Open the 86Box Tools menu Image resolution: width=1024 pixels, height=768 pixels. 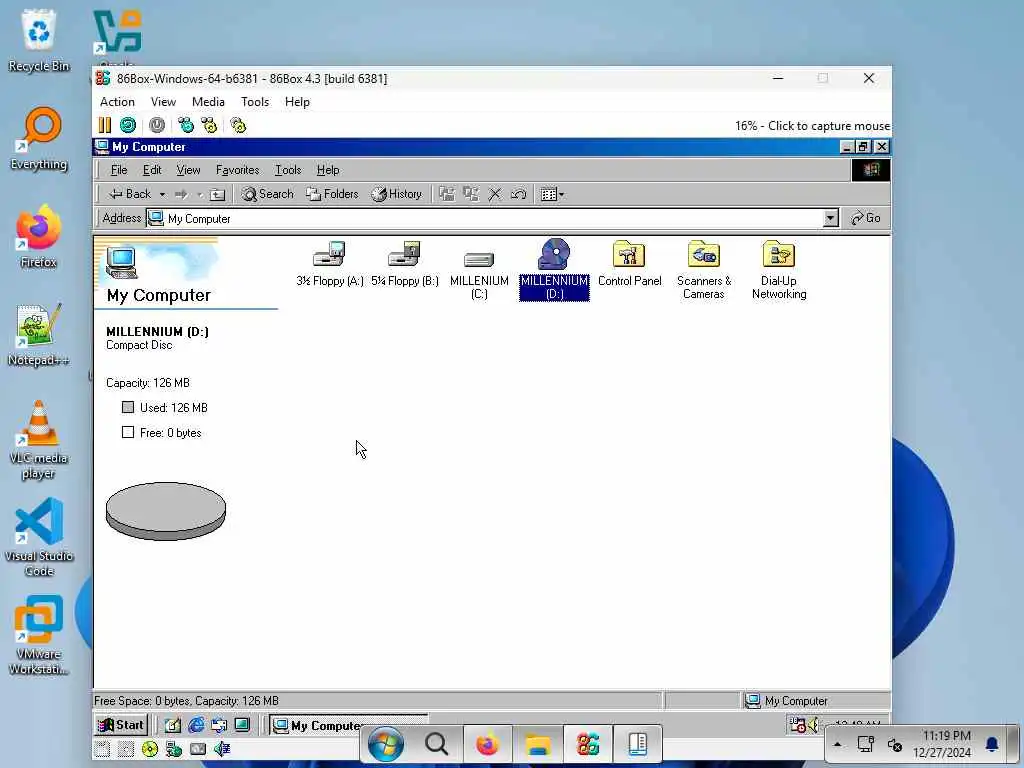point(255,102)
